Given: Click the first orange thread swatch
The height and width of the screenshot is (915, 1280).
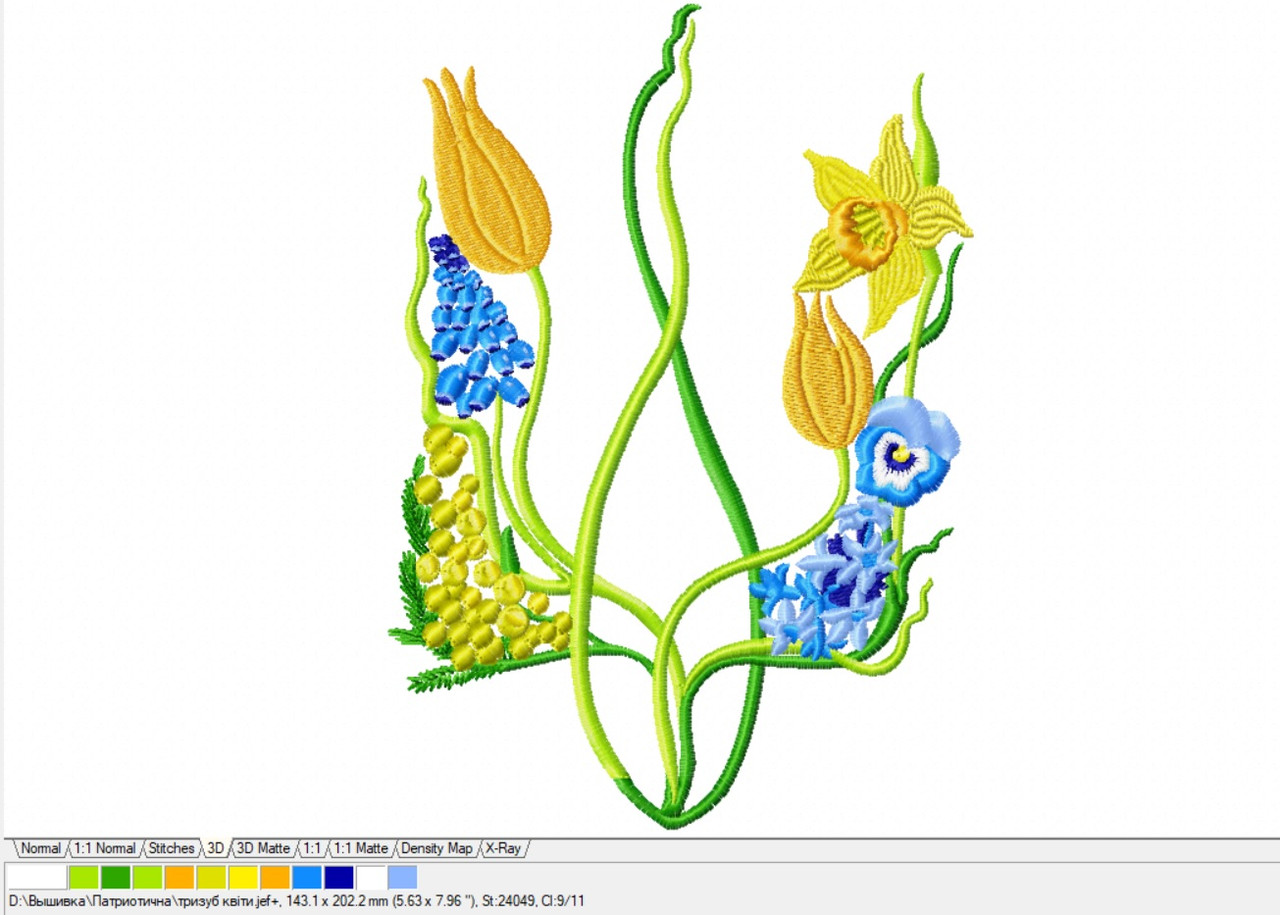Looking at the screenshot, I should pyautogui.click(x=179, y=877).
